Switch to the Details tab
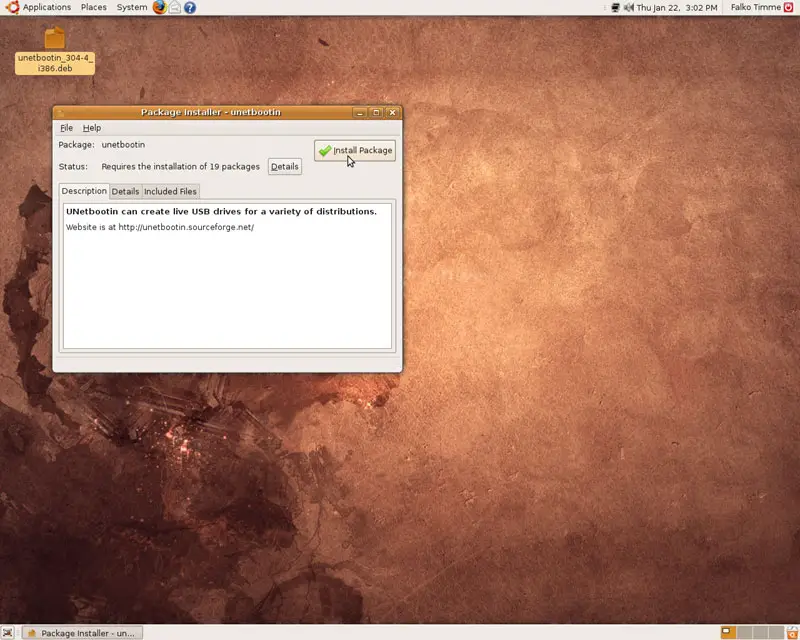Viewport: 800px width, 640px height. pyautogui.click(x=125, y=191)
